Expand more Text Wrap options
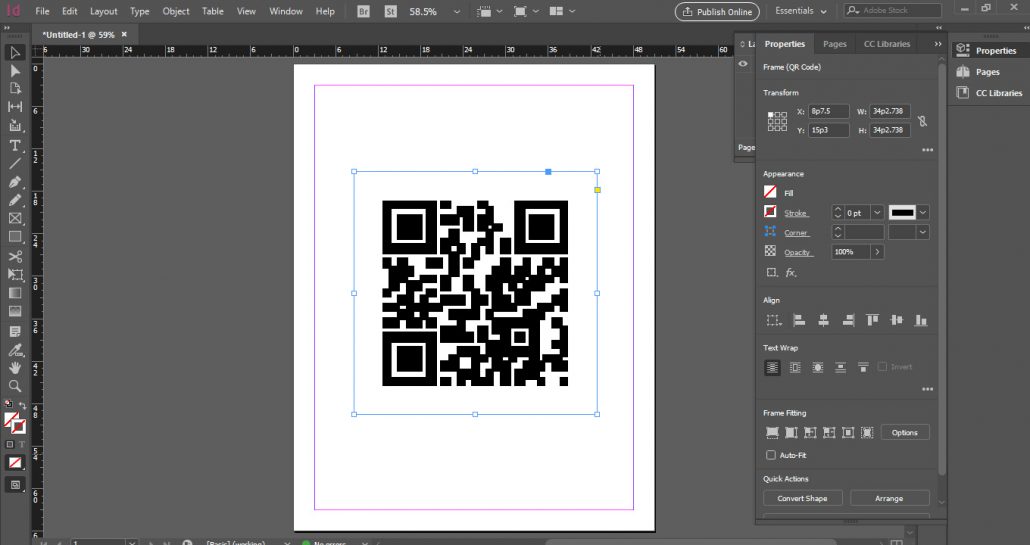The image size is (1030, 545). (928, 389)
